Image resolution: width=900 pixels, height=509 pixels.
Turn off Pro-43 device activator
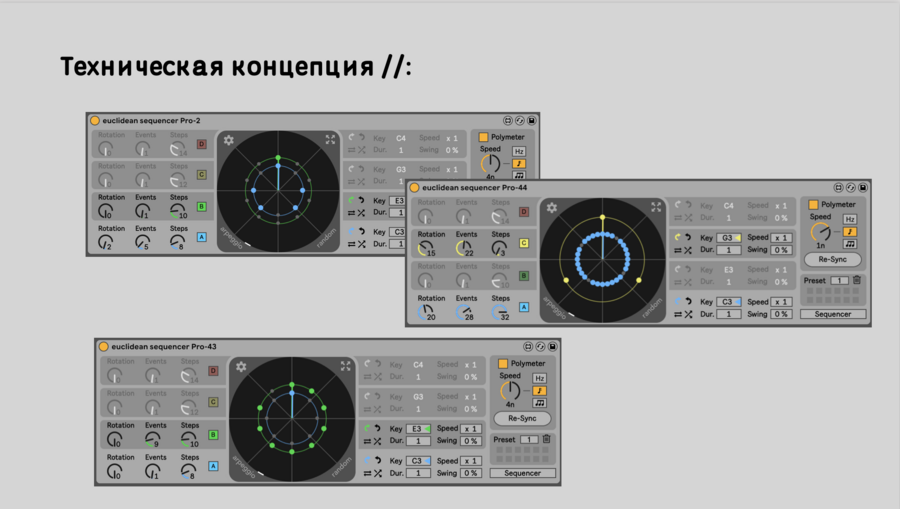[x=104, y=347]
